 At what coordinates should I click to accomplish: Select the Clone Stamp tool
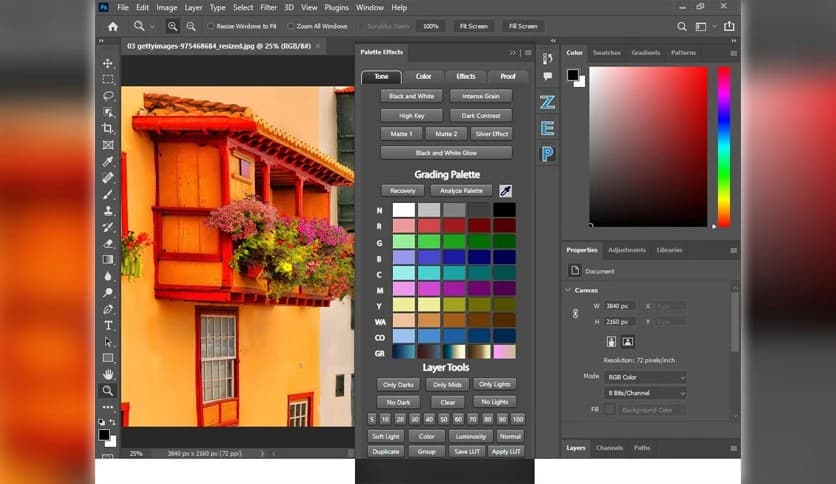108,211
